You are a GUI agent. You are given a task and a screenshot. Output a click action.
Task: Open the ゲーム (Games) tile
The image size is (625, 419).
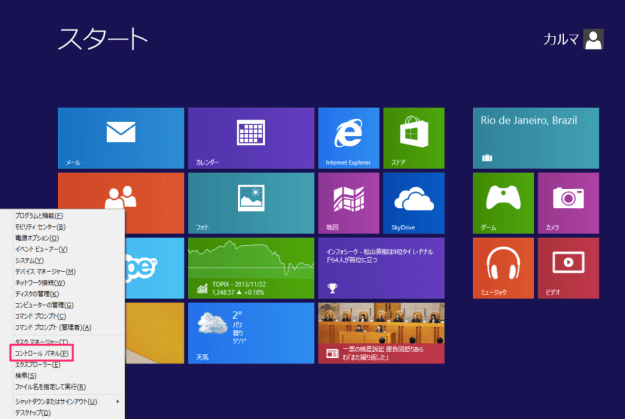[503, 203]
